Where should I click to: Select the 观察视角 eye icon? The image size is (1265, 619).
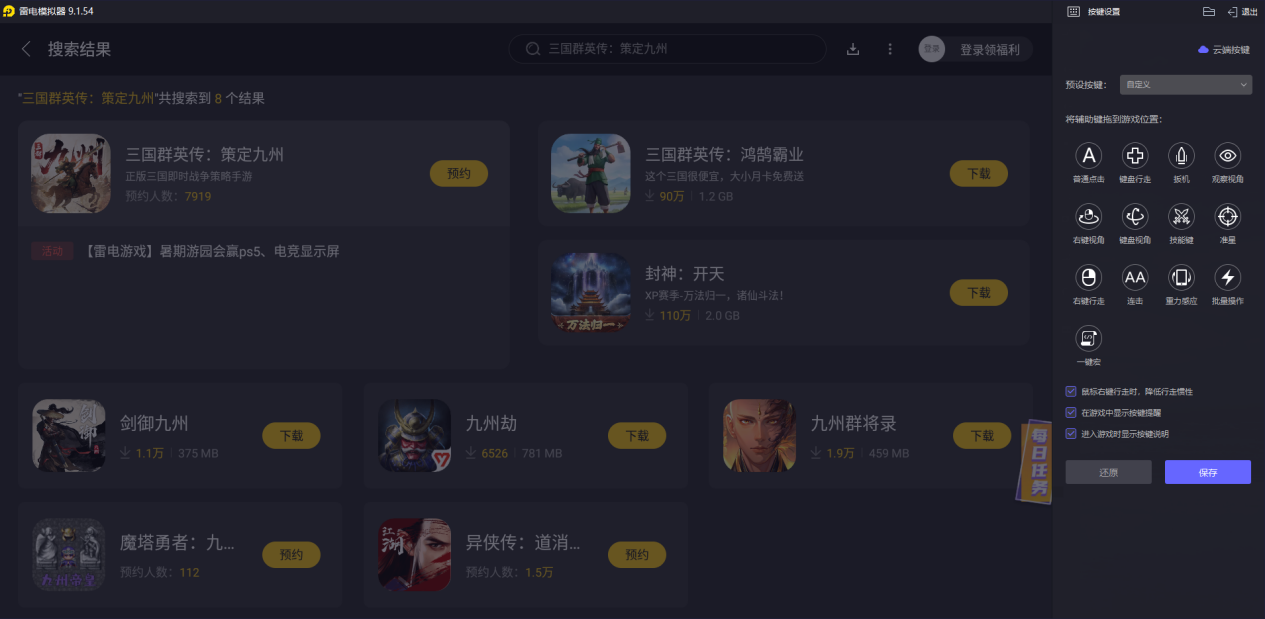tap(1228, 155)
